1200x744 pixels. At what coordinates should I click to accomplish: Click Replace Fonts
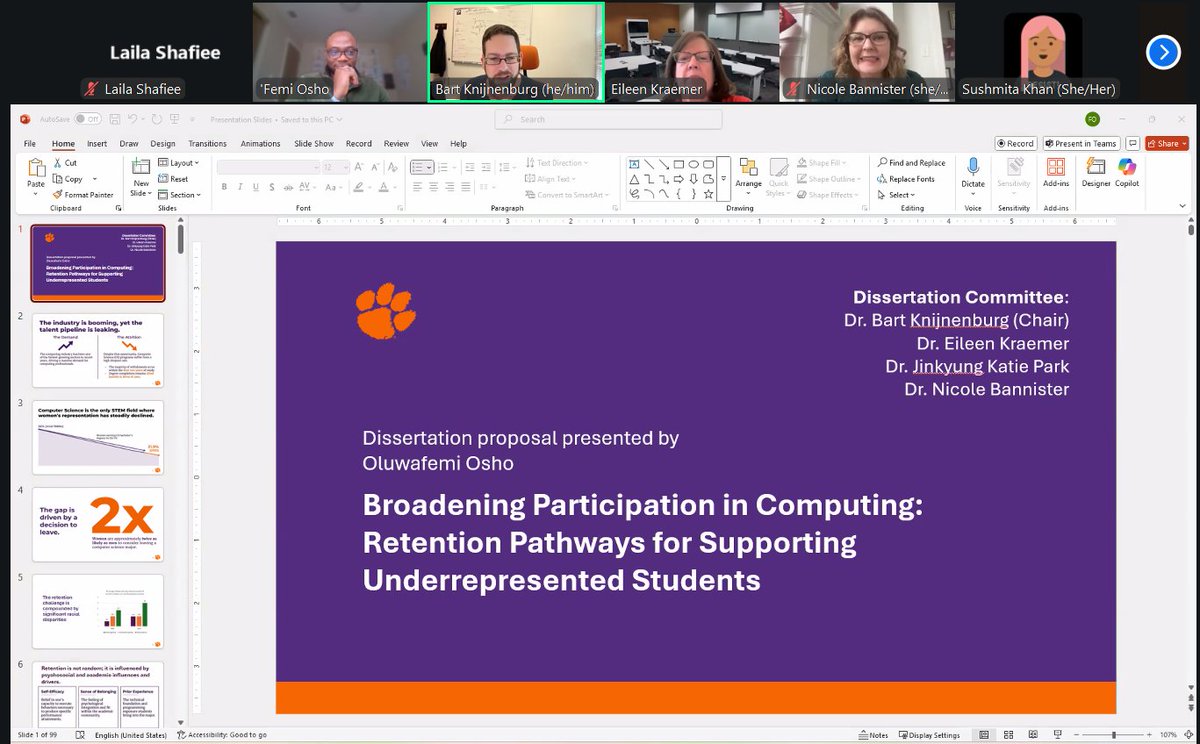[x=906, y=179]
